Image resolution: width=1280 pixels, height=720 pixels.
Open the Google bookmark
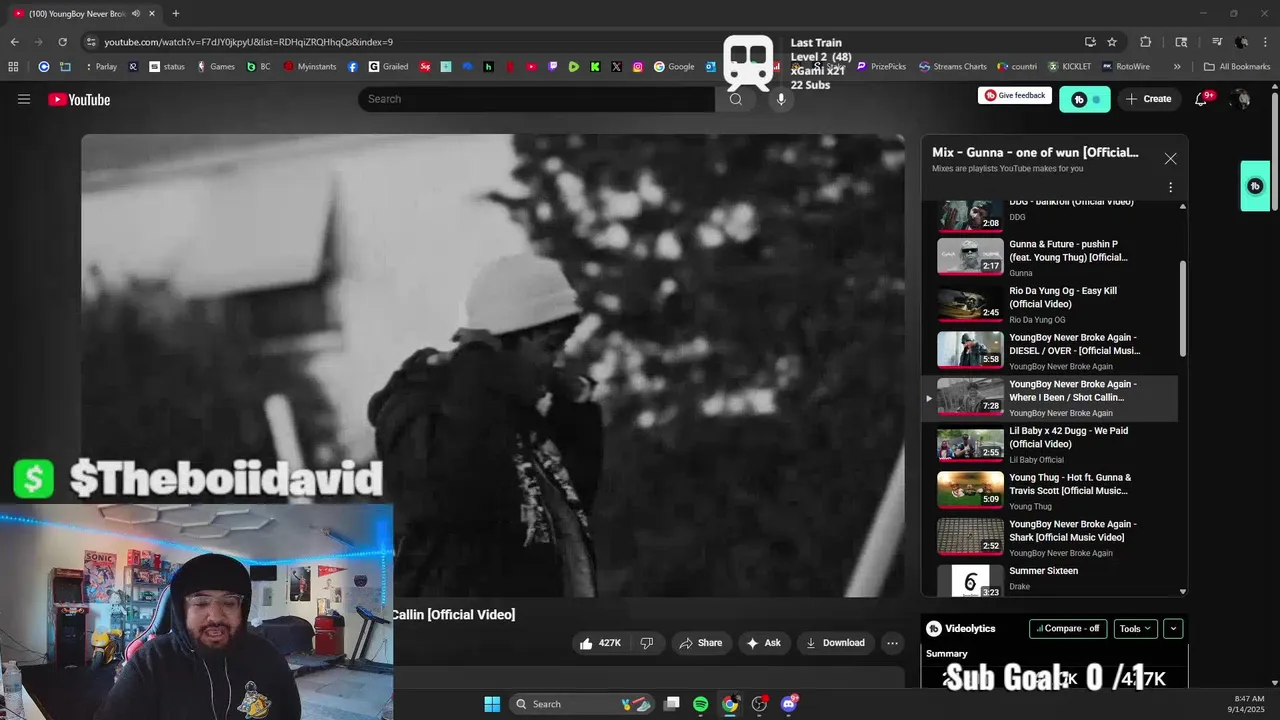pyautogui.click(x=675, y=67)
